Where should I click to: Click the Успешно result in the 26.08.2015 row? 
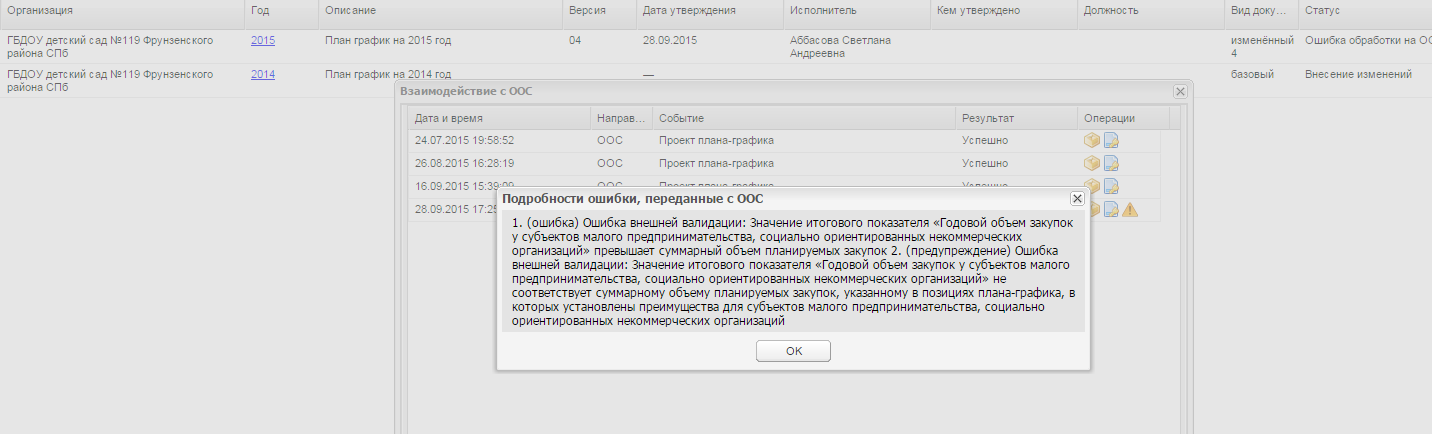click(985, 163)
